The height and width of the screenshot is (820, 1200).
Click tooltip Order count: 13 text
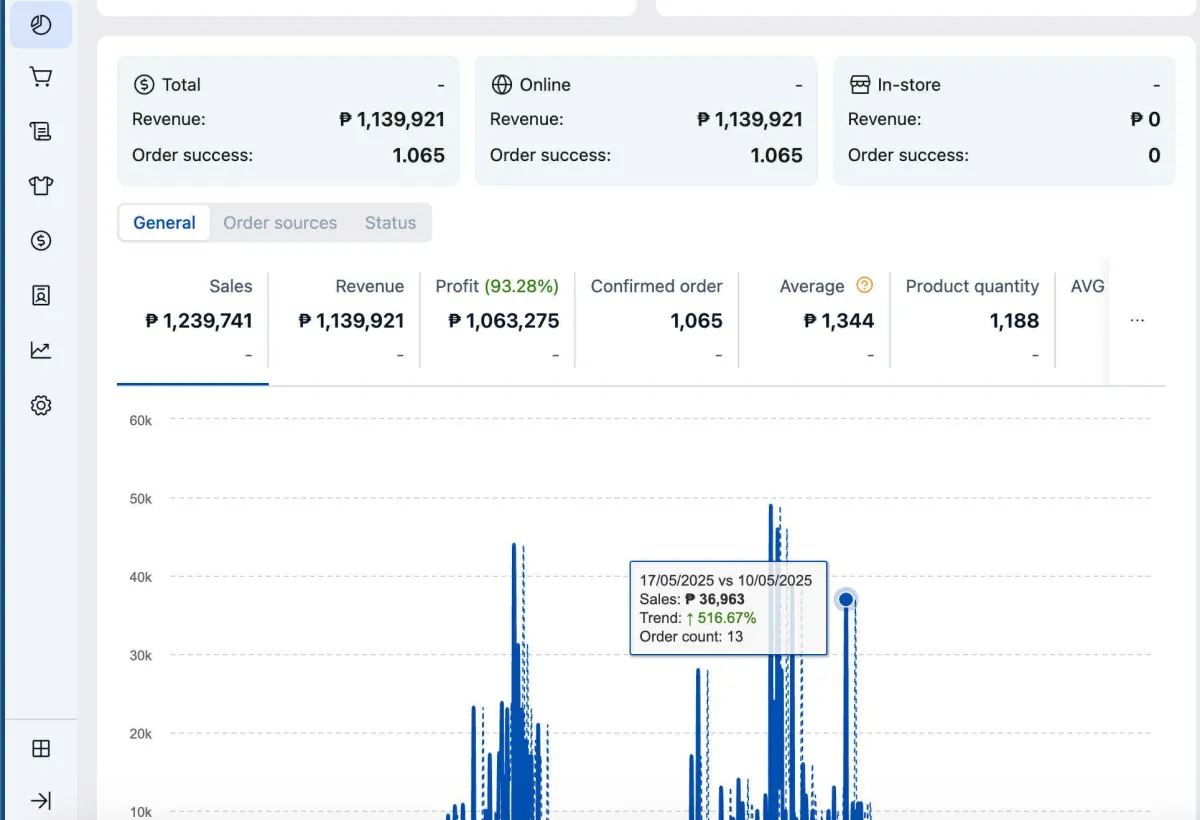pos(691,636)
